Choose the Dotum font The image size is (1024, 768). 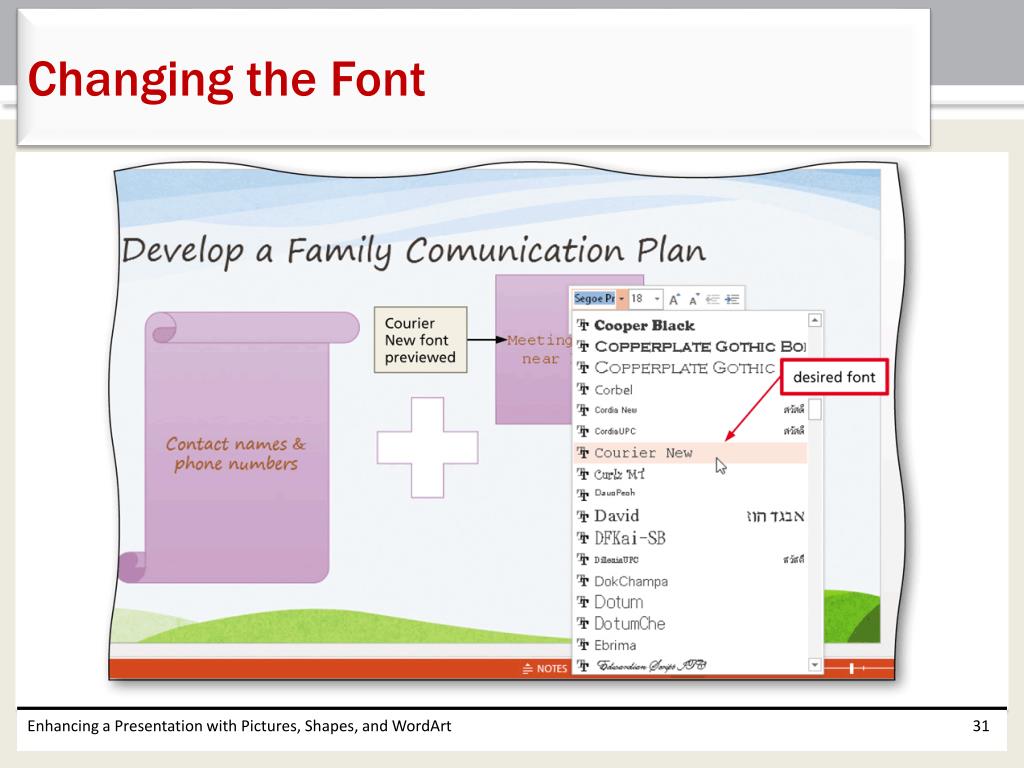(x=690, y=602)
